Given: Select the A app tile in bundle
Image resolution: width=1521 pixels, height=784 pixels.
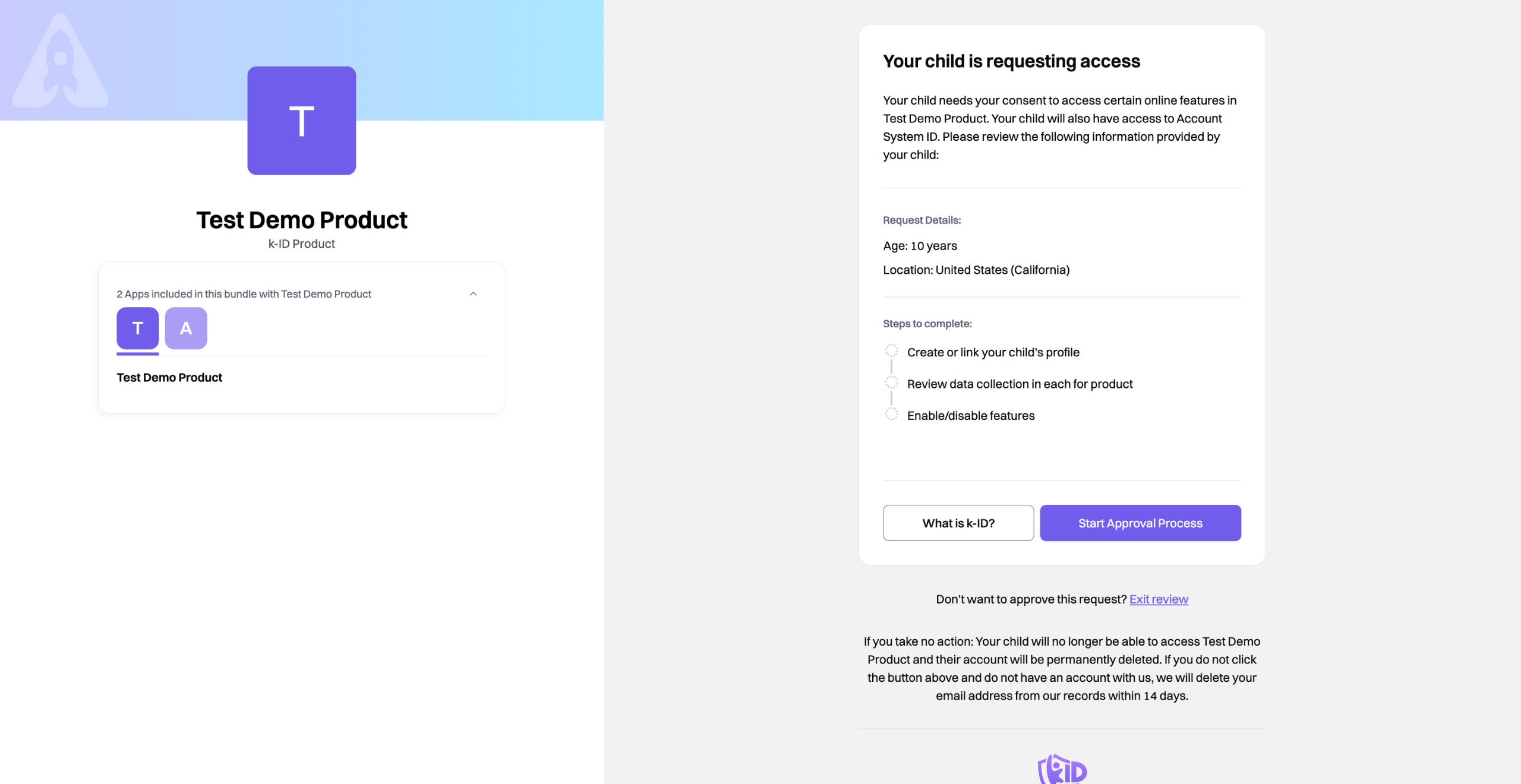Looking at the screenshot, I should click(186, 328).
